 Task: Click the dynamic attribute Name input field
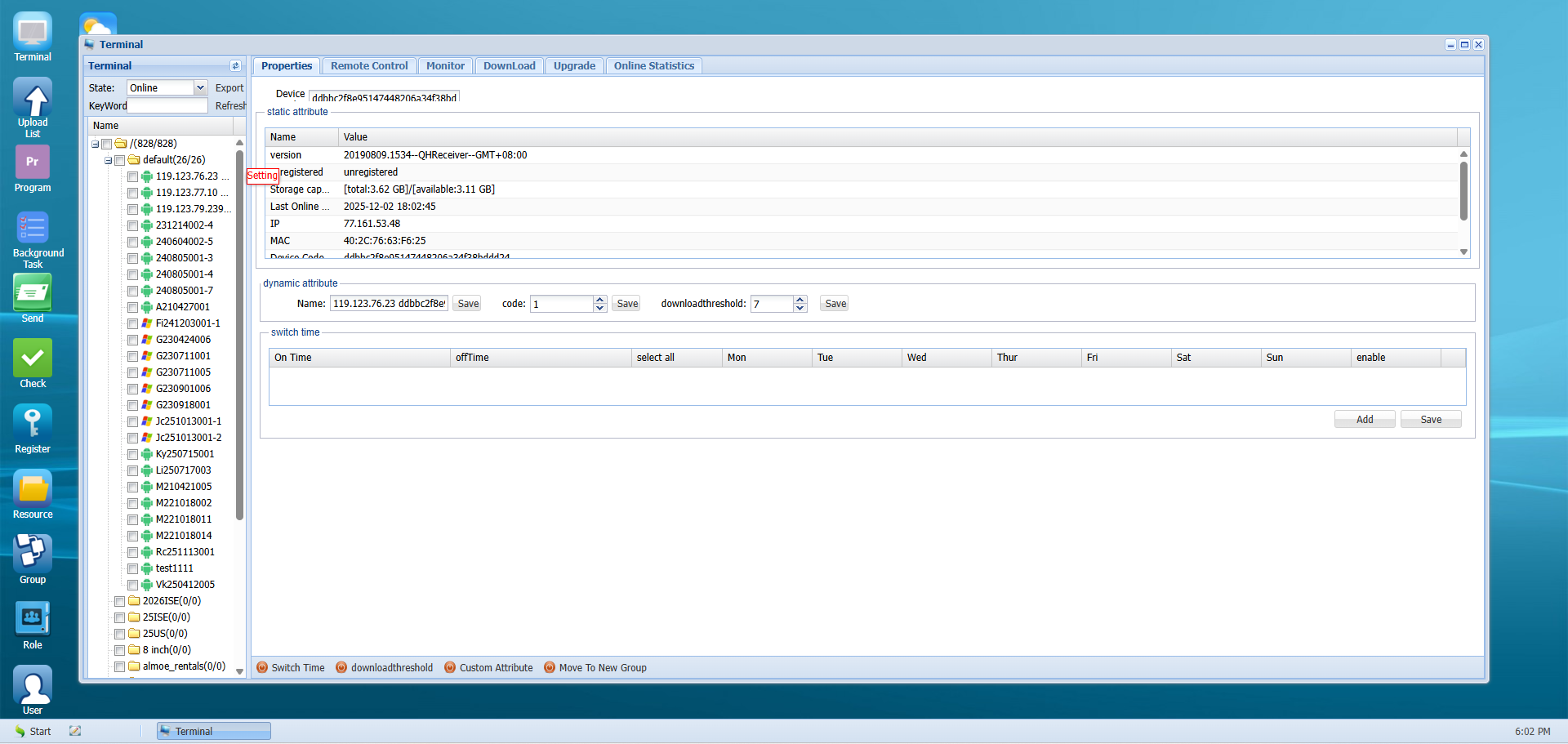coord(389,303)
